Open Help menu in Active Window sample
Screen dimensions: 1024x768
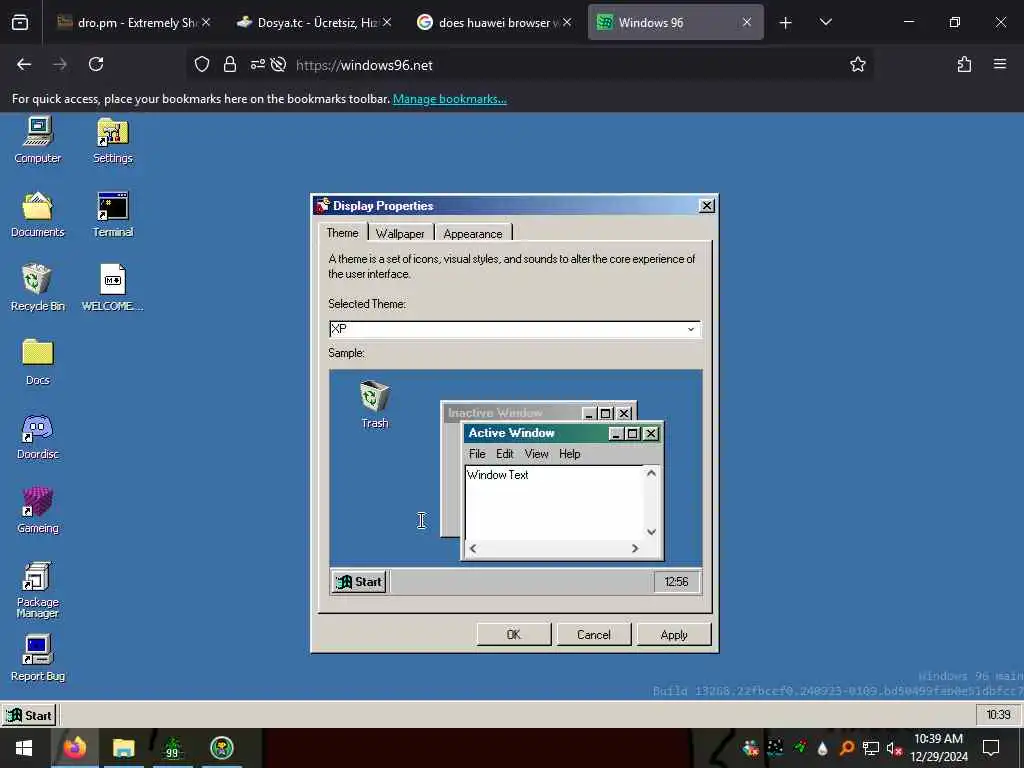[569, 454]
